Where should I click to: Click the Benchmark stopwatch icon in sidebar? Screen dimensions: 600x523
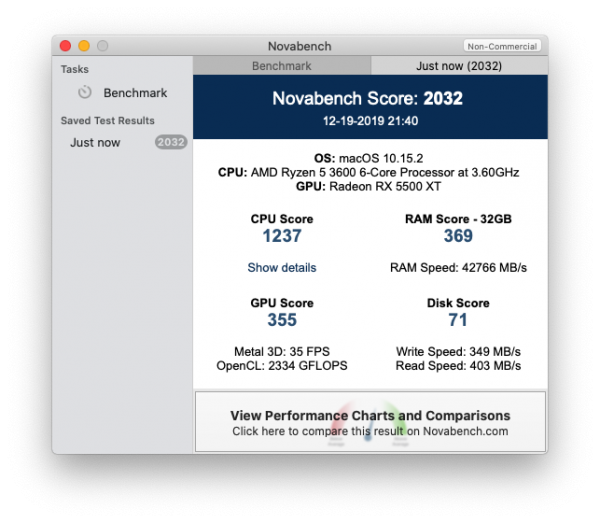coord(85,93)
